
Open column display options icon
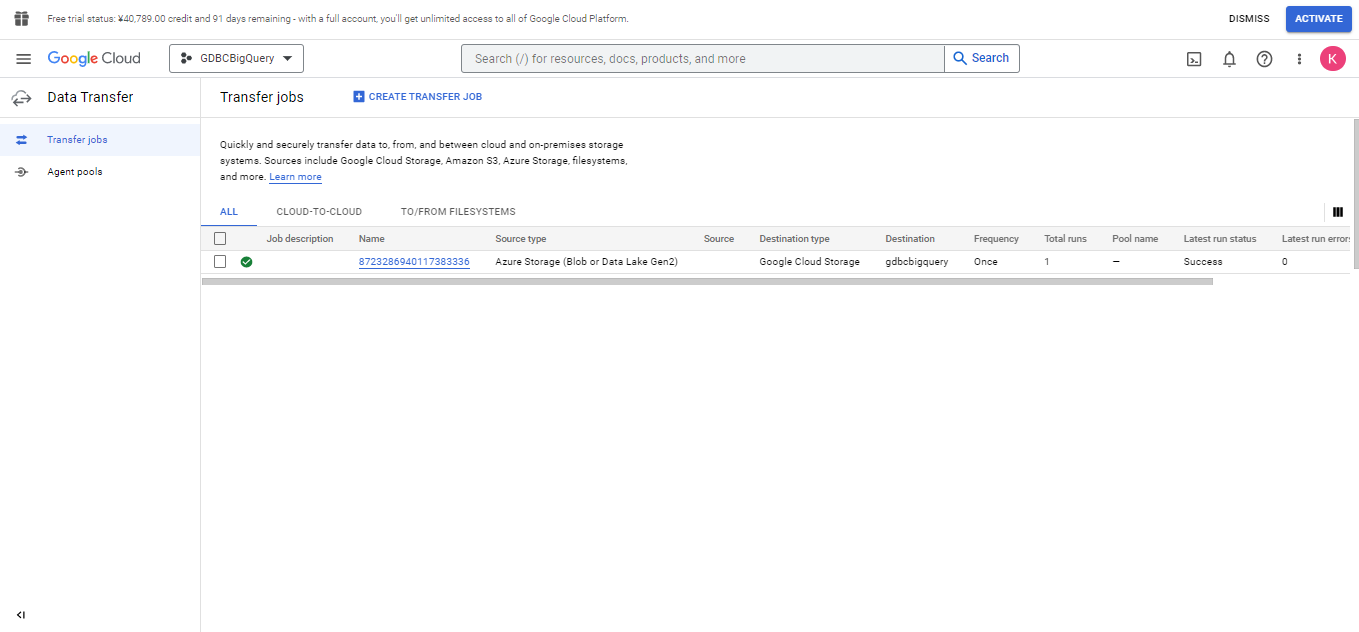click(x=1337, y=212)
